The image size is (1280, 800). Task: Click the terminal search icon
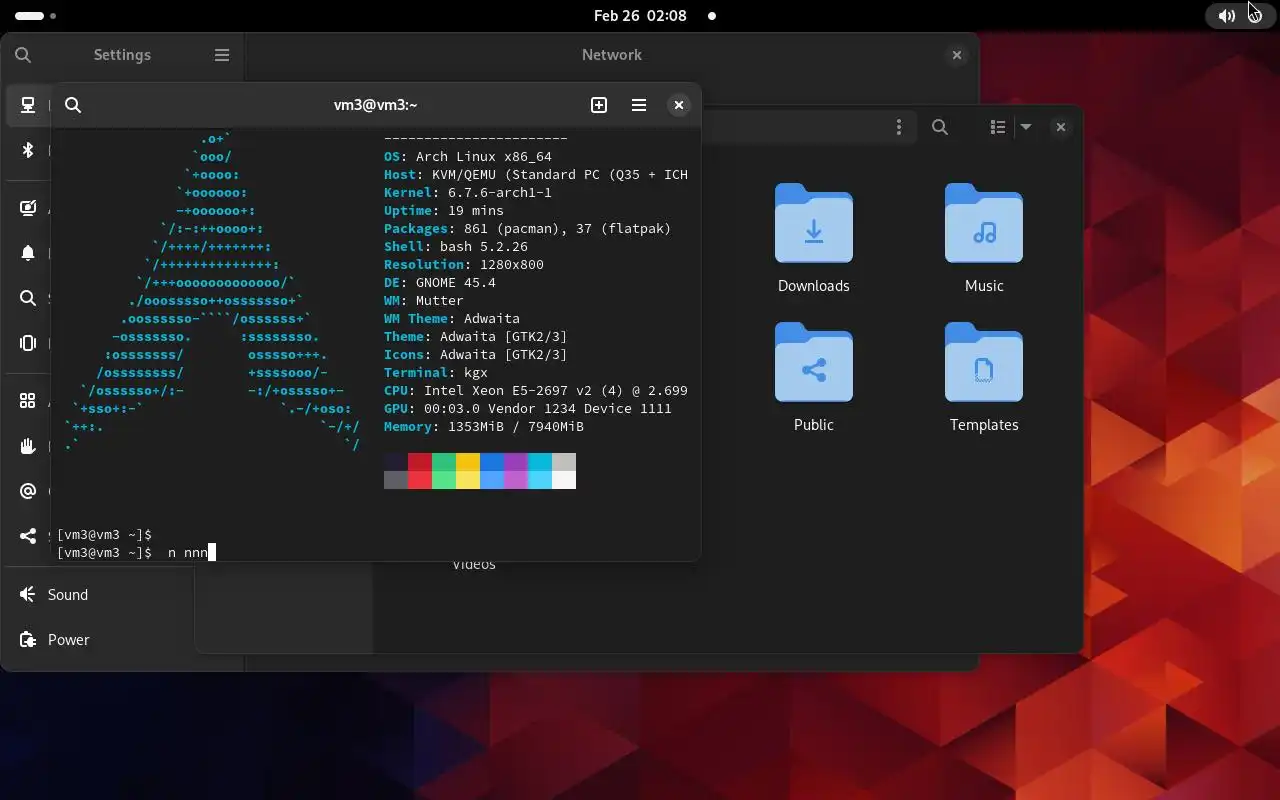pos(73,105)
